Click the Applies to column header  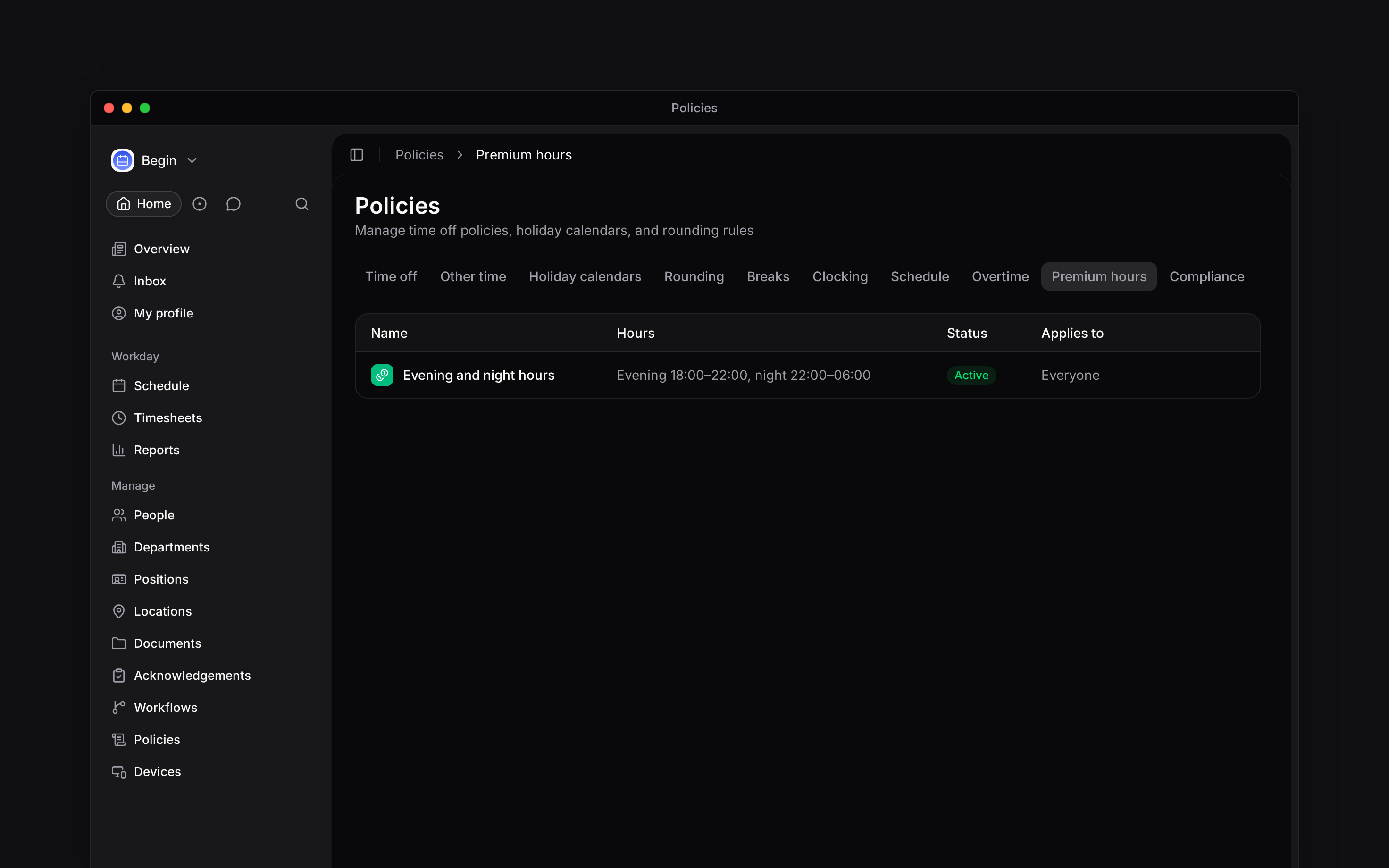pyautogui.click(x=1072, y=334)
